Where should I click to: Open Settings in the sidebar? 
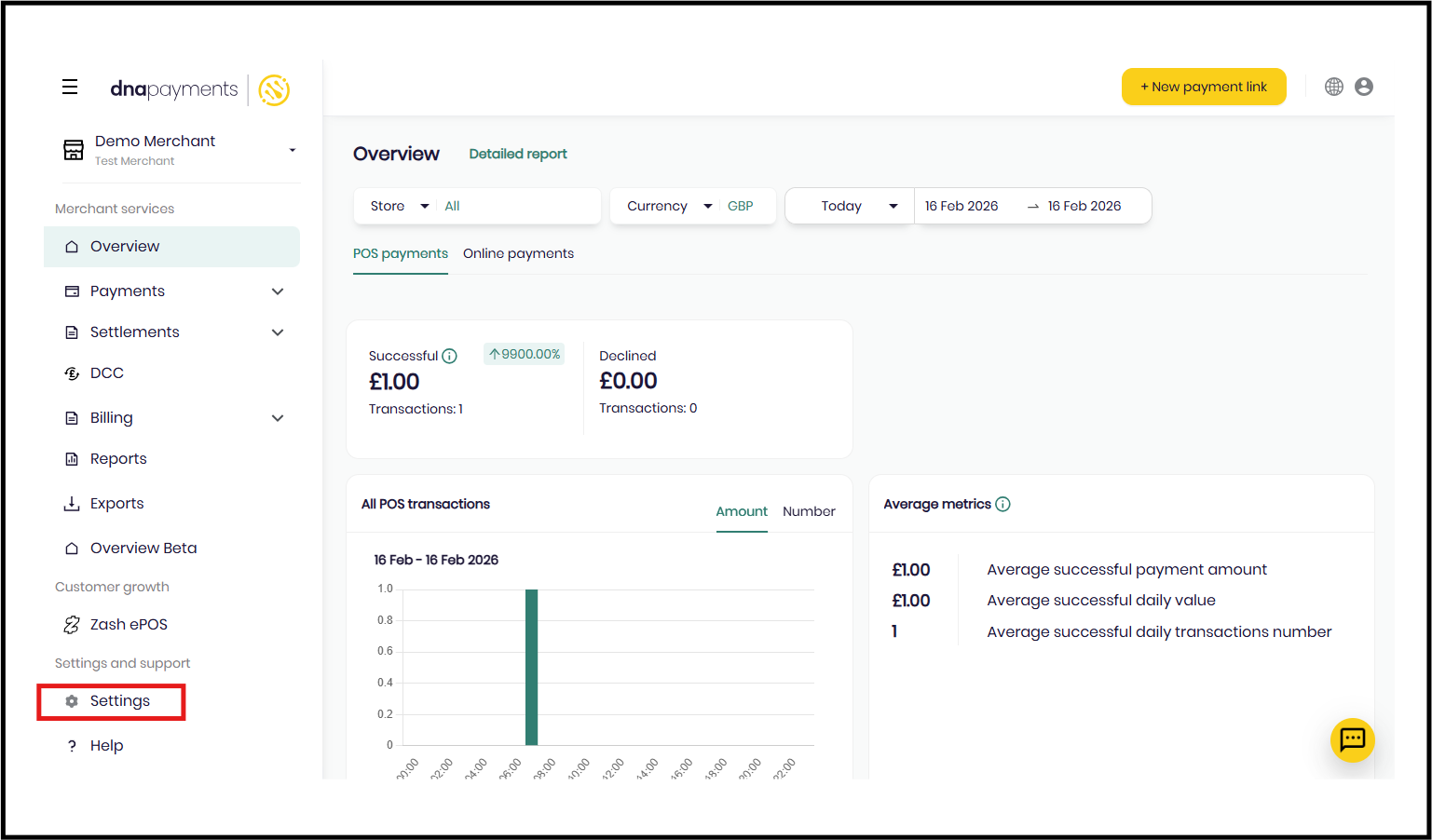(119, 701)
